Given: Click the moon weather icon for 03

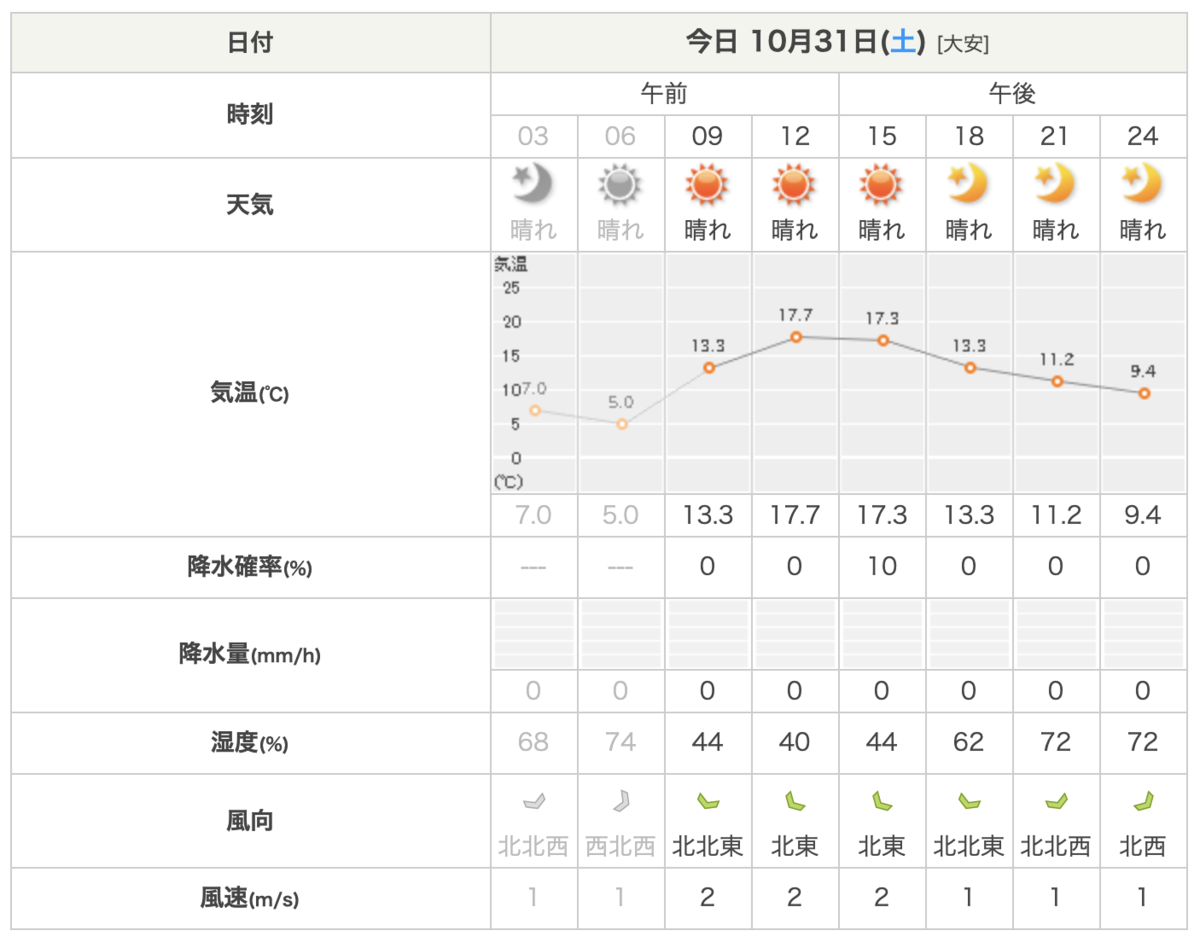Looking at the screenshot, I should (x=533, y=184).
